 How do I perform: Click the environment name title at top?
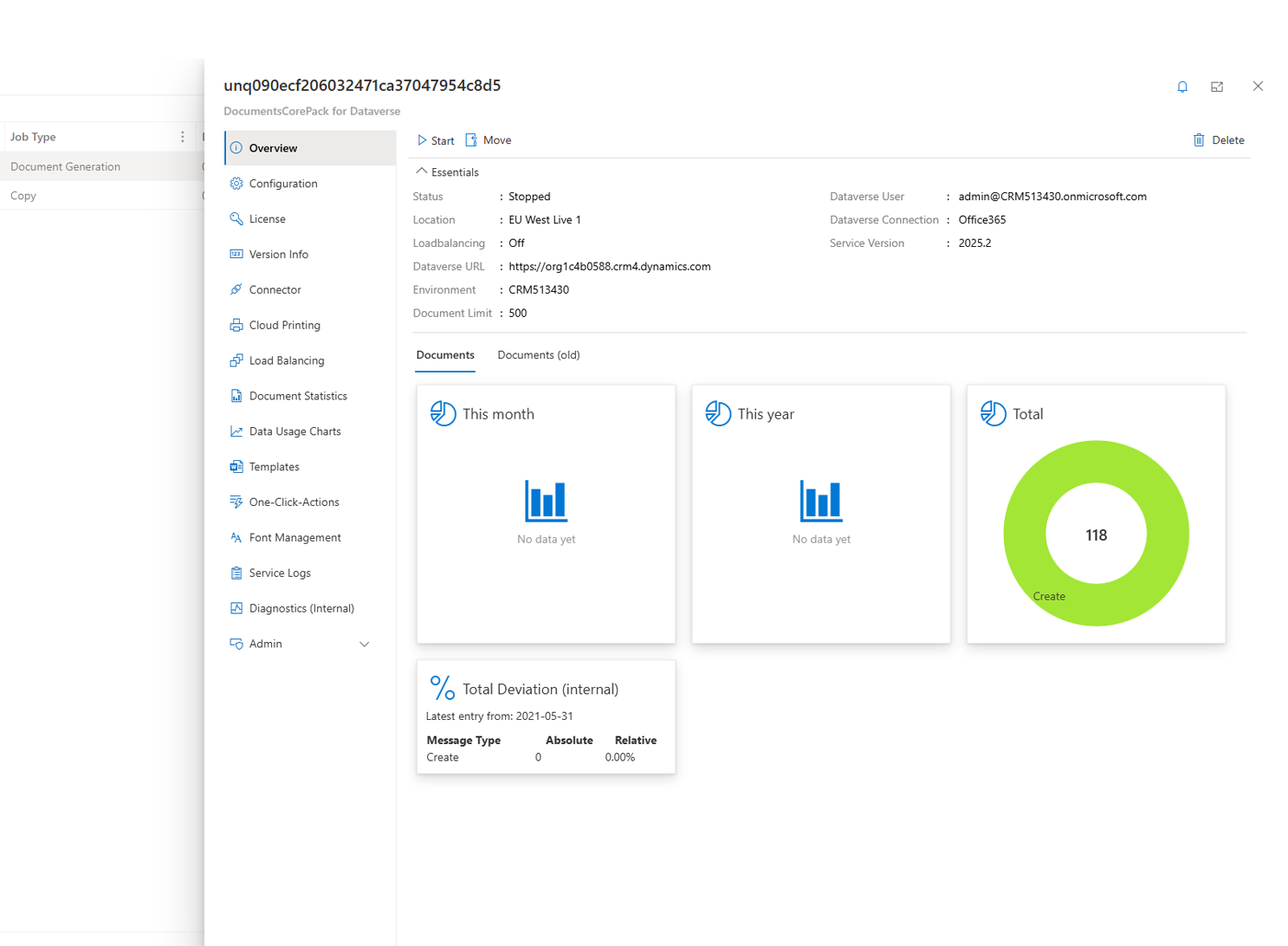click(362, 85)
